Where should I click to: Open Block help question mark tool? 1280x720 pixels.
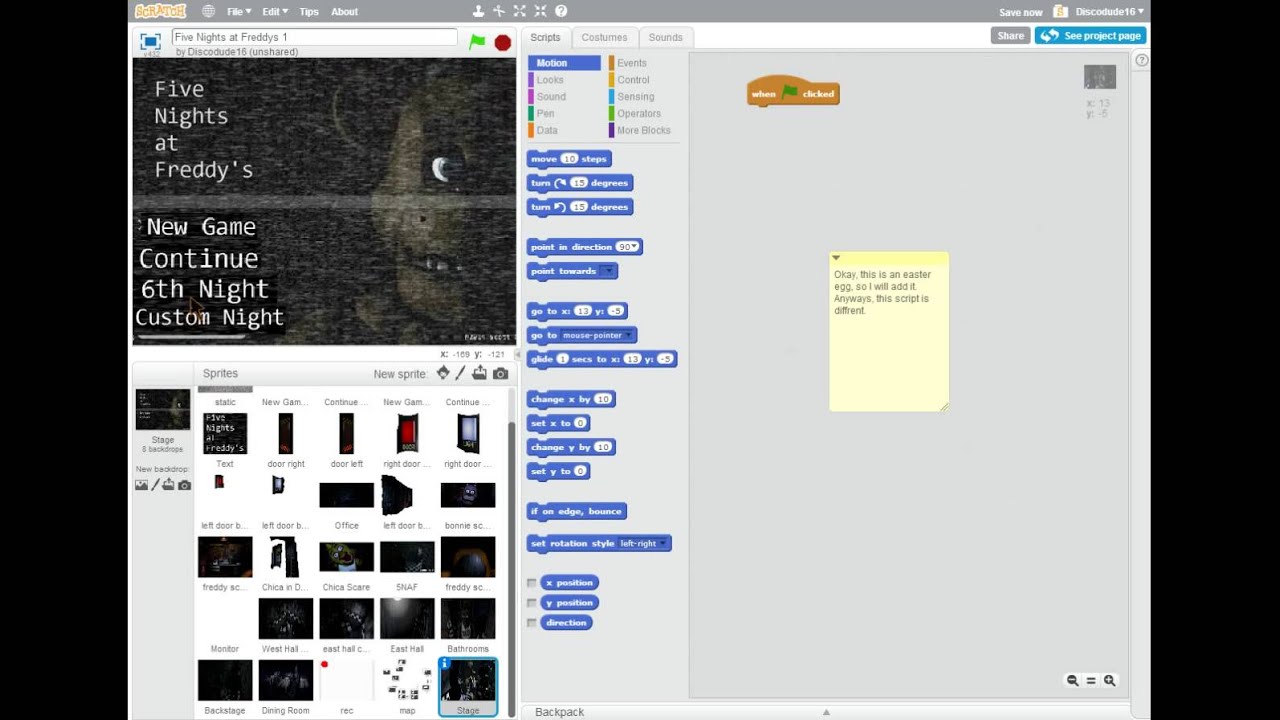click(561, 11)
